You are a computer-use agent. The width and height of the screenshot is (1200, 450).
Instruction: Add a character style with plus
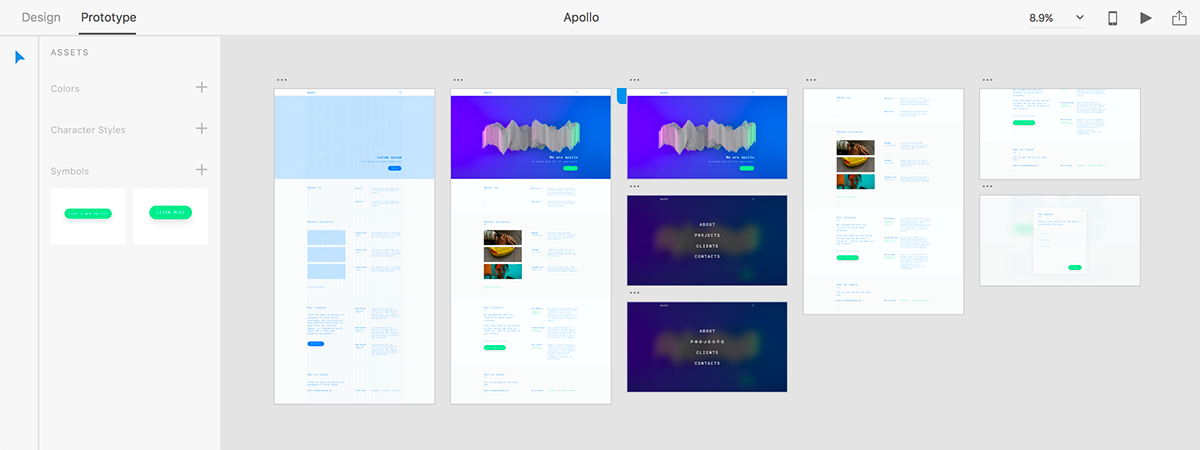tap(201, 129)
